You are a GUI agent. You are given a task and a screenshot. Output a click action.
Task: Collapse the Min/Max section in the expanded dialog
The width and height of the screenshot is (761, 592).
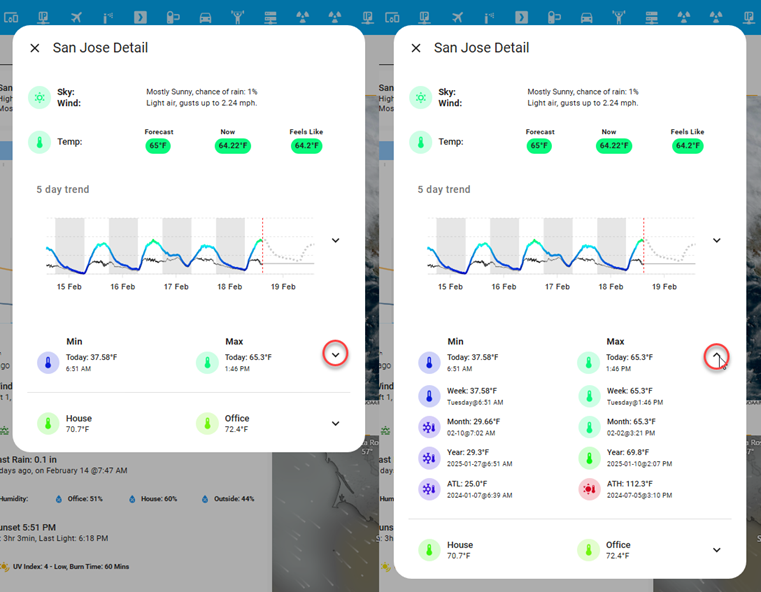(x=716, y=356)
